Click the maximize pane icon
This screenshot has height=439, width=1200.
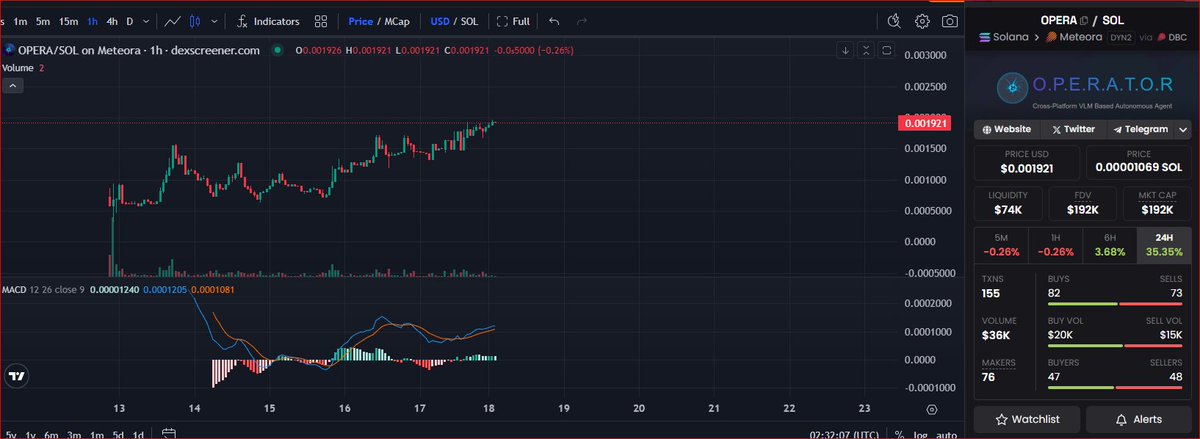886,49
